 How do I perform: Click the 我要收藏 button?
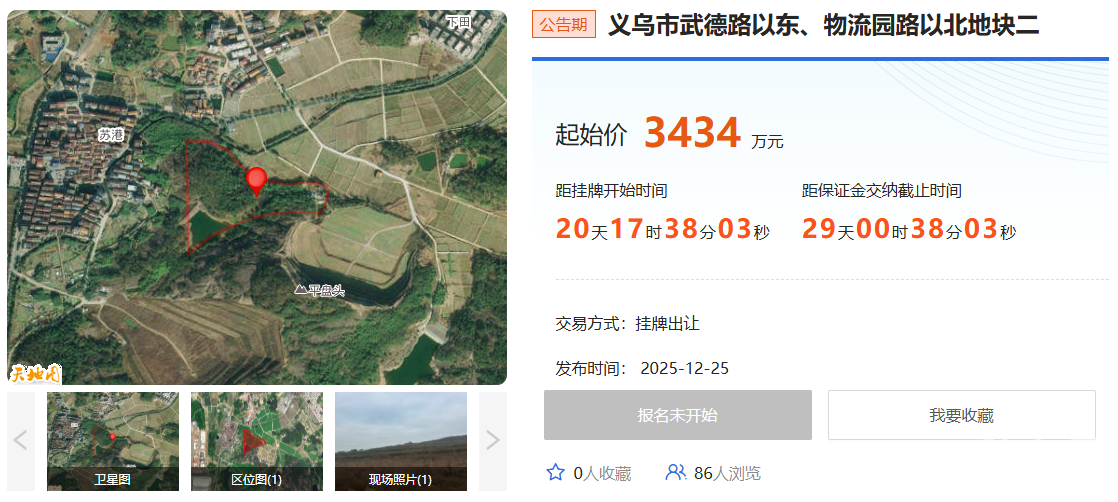point(961,415)
